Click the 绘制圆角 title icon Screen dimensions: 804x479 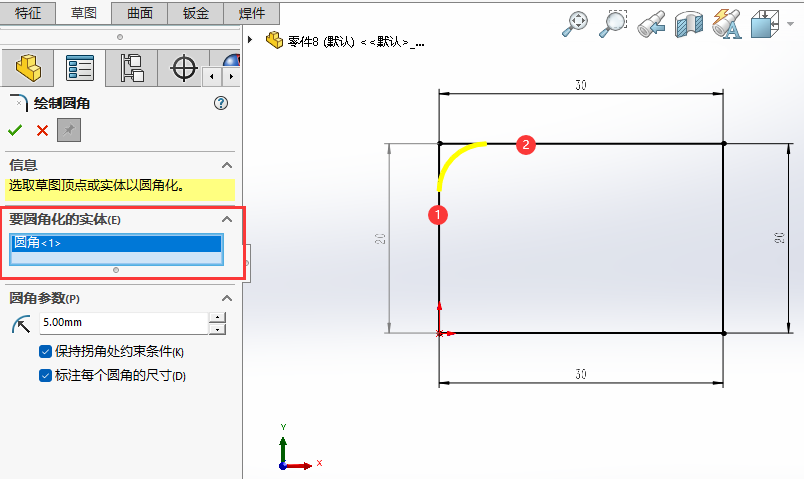(x=19, y=104)
